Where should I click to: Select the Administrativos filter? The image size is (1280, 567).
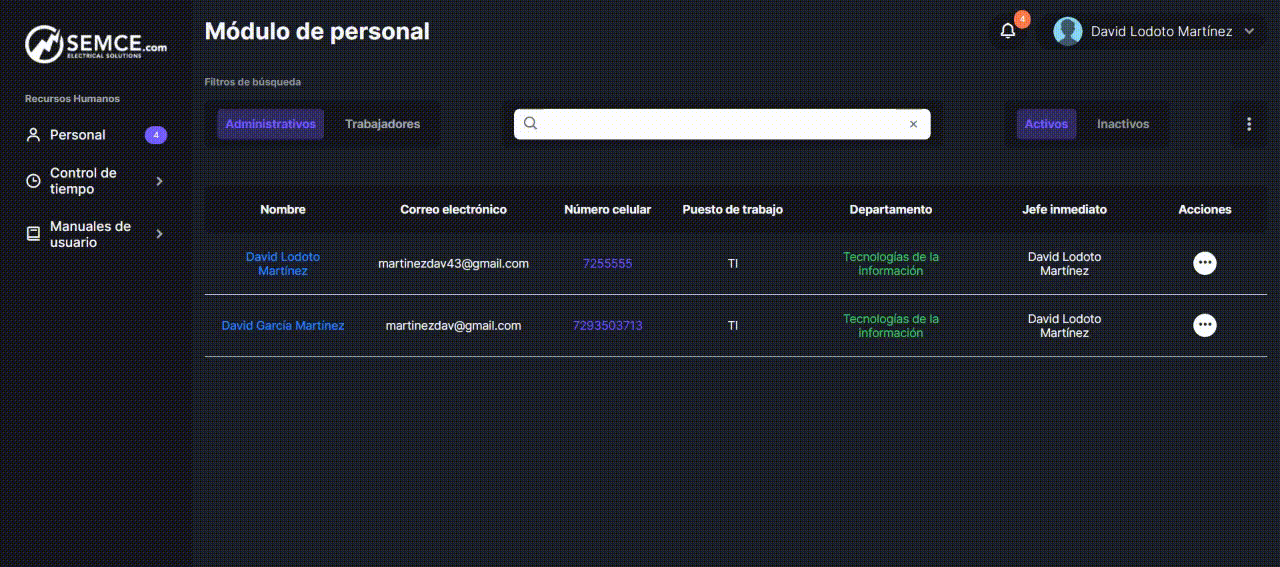(x=270, y=124)
